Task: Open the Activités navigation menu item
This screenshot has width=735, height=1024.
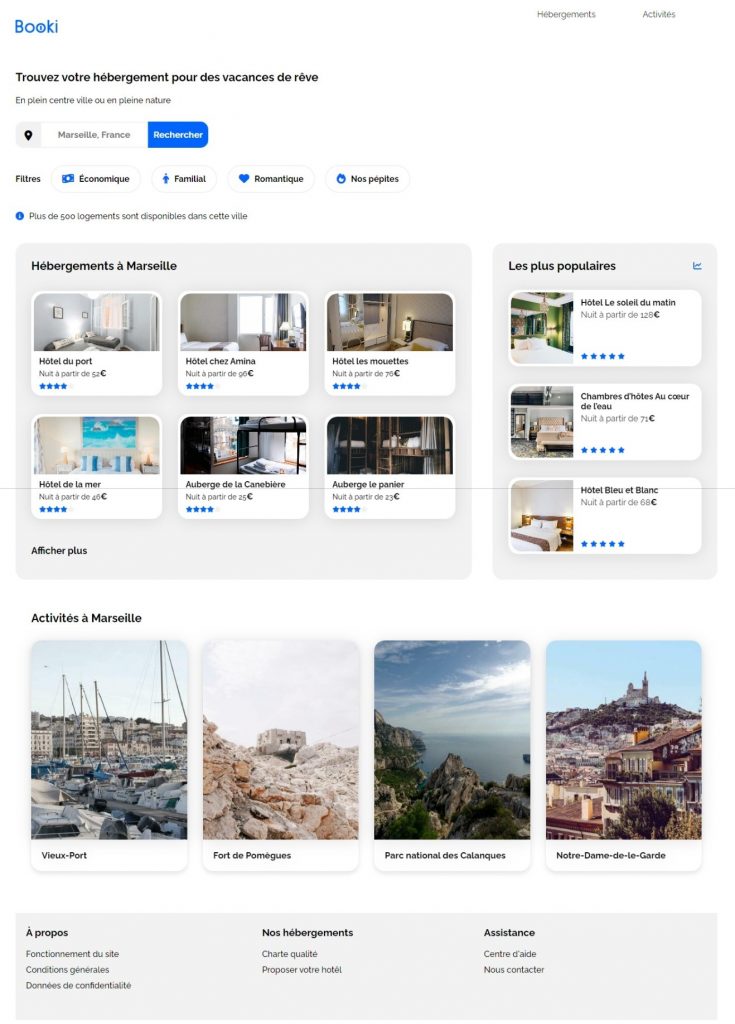Action: click(x=658, y=15)
